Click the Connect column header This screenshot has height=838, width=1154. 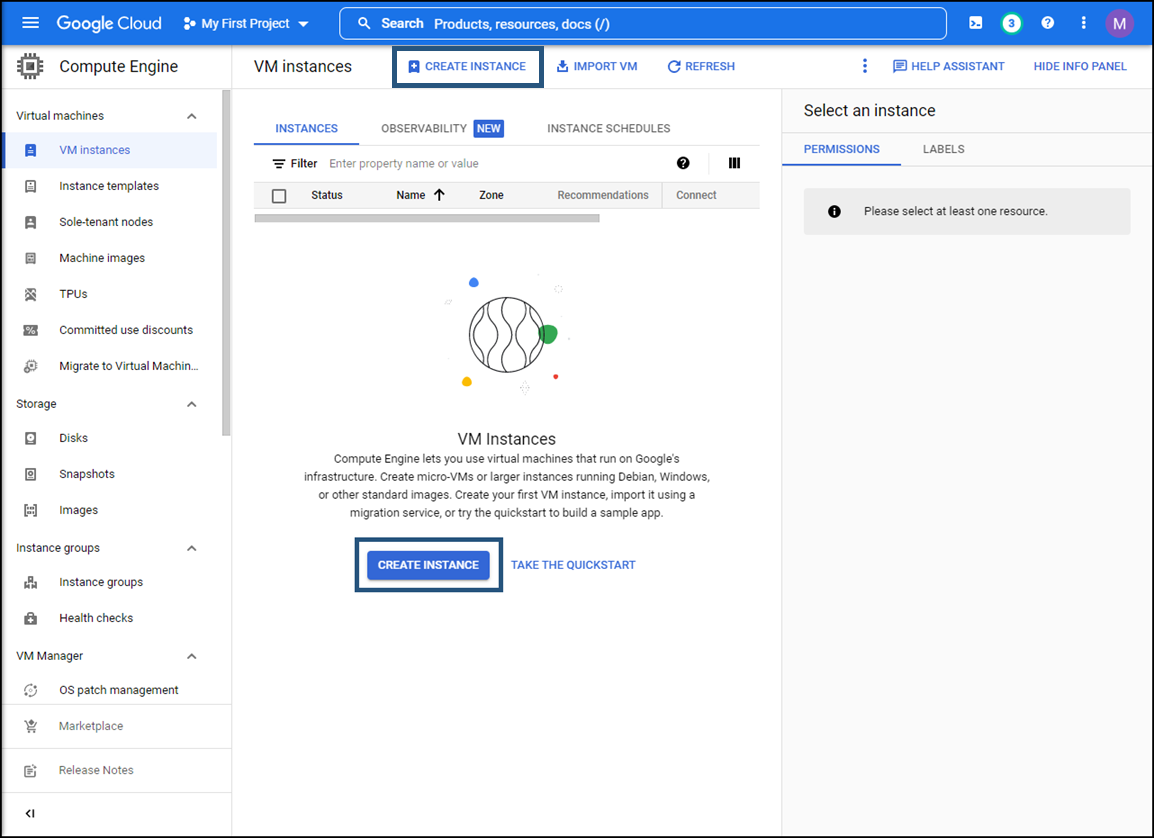click(x=696, y=195)
